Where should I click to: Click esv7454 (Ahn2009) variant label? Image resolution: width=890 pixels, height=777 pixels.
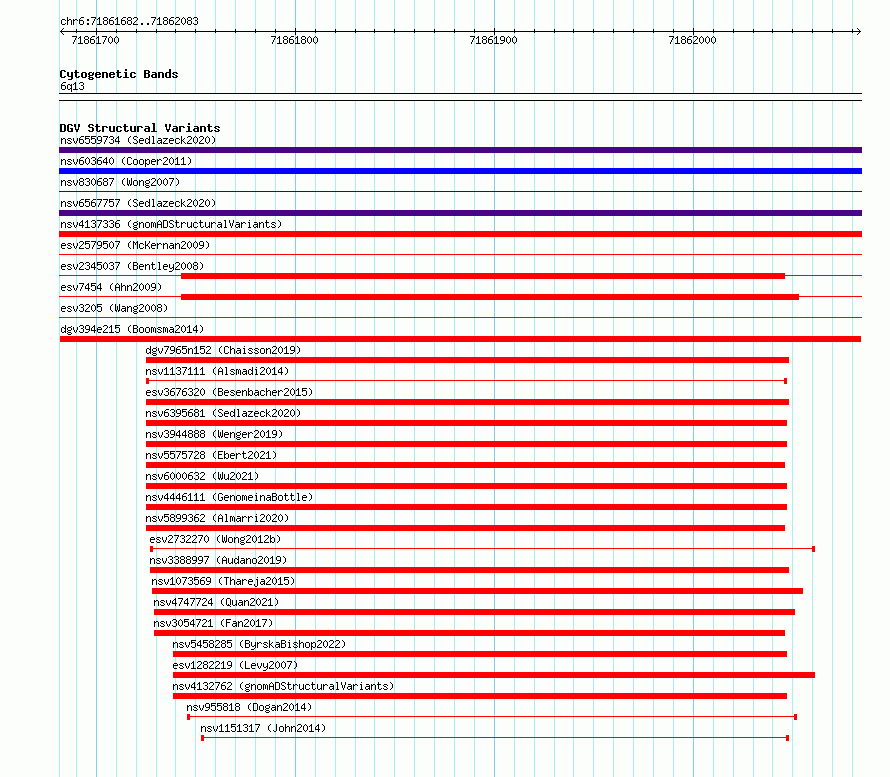click(x=111, y=287)
